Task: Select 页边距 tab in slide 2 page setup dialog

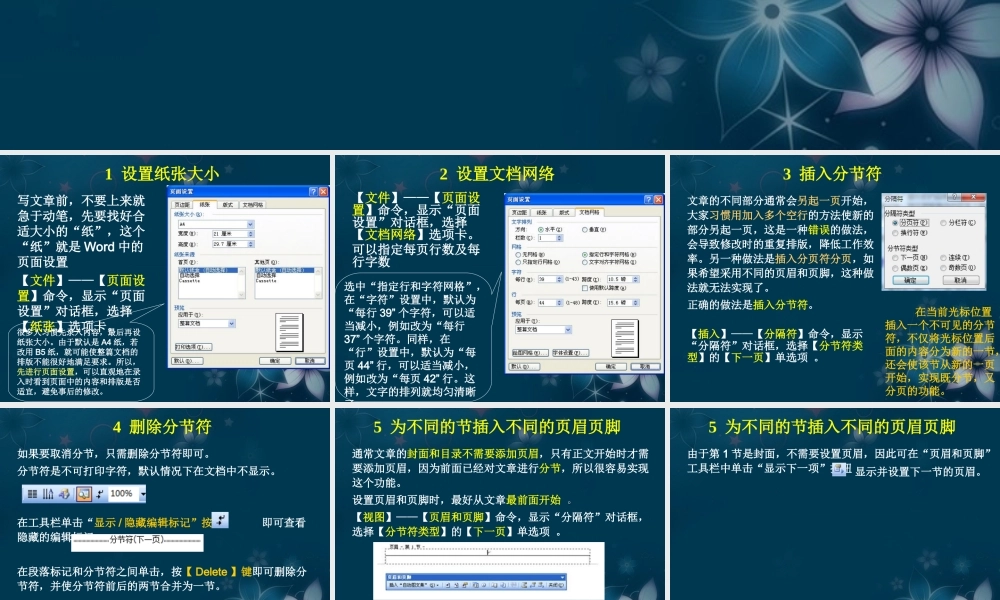Action: tap(519, 212)
